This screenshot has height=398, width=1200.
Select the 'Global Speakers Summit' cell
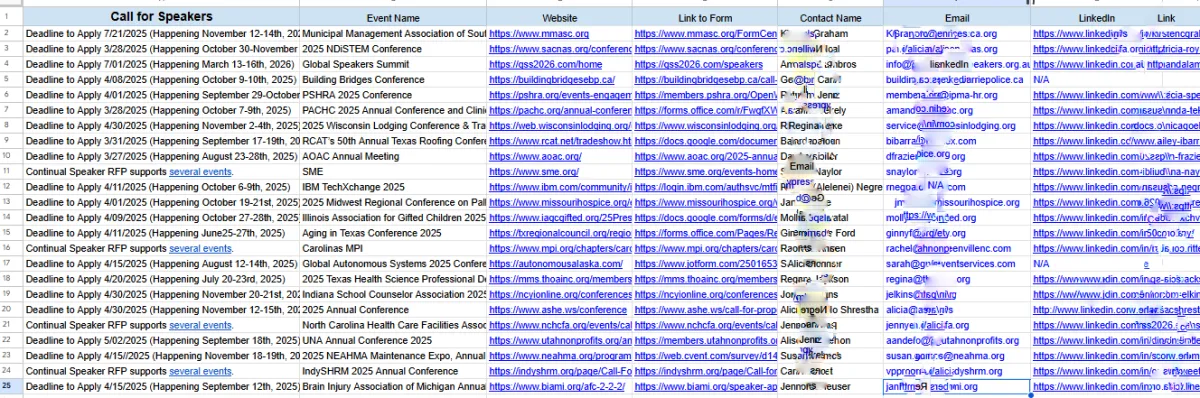[x=393, y=64]
